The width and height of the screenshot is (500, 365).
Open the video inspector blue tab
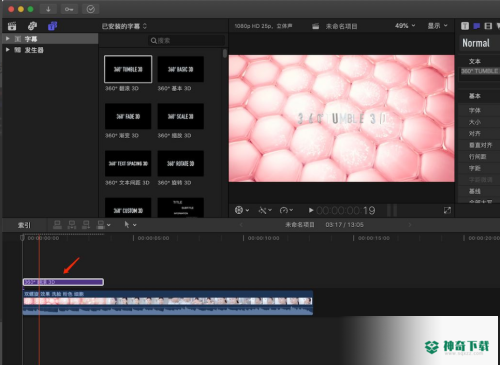(x=476, y=26)
